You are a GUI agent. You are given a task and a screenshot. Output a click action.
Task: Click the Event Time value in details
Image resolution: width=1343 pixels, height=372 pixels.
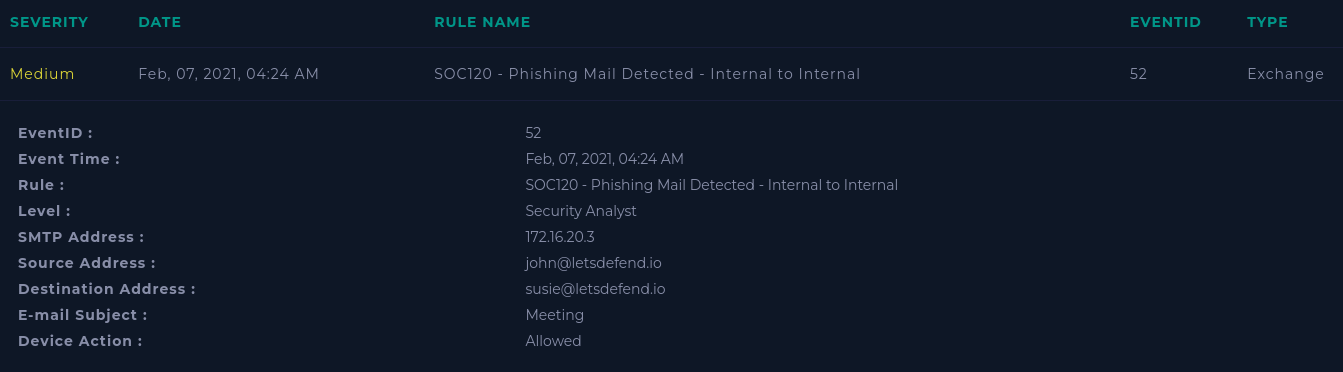(x=605, y=159)
